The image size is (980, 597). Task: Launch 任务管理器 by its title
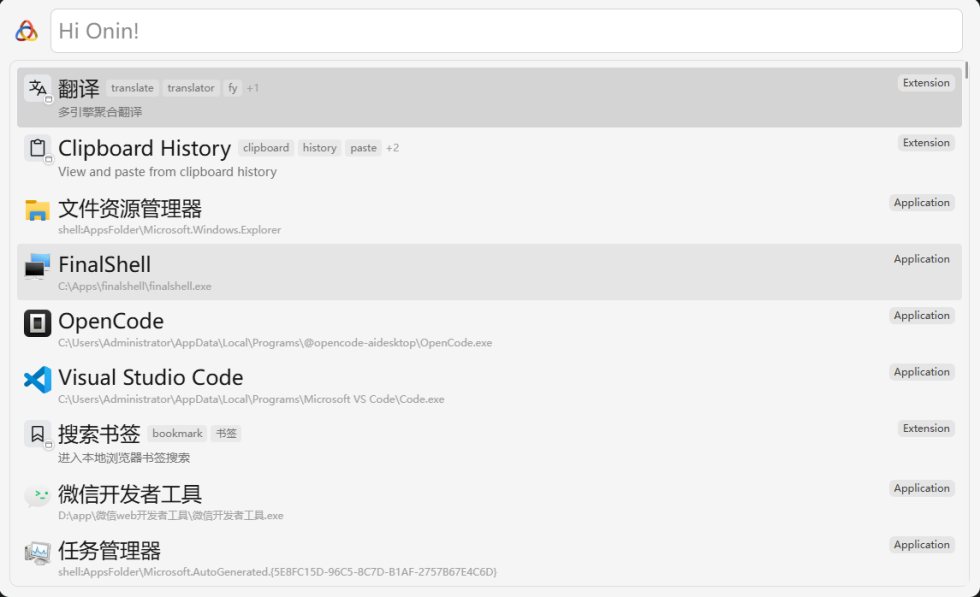tap(109, 550)
